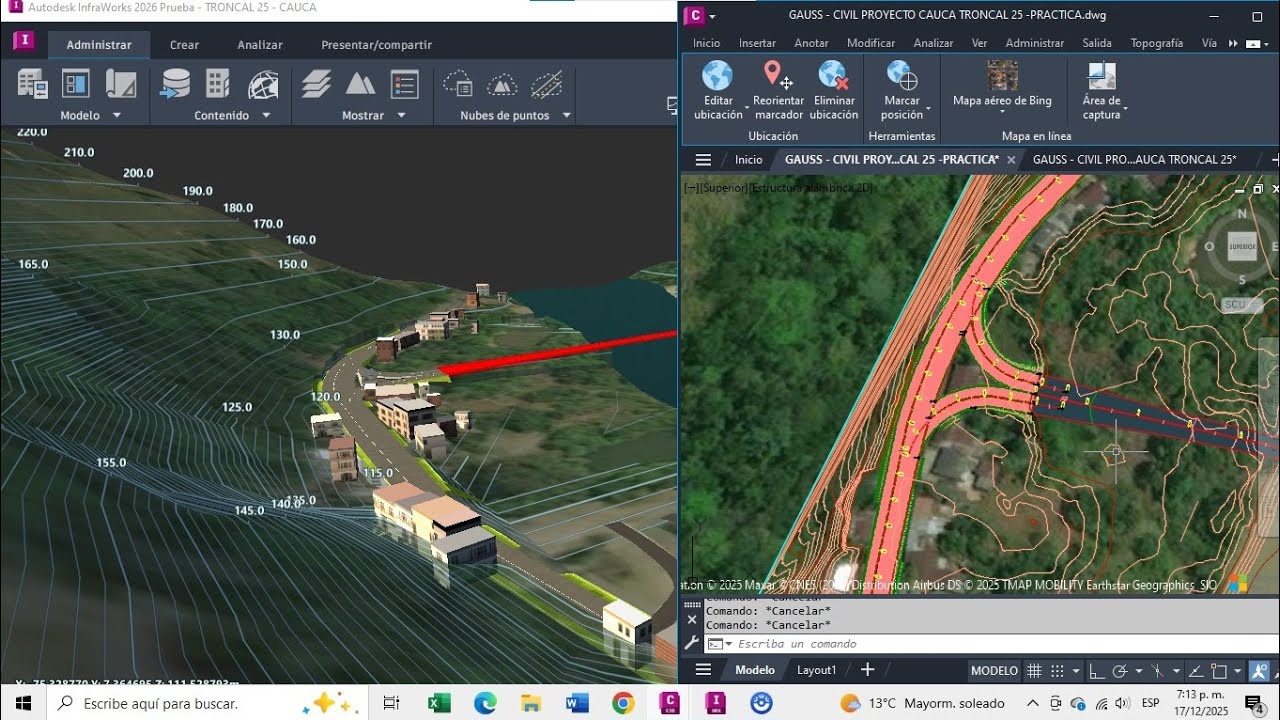This screenshot has width=1280, height=720.
Task: Open Google Chrome from the taskbar
Action: (623, 703)
